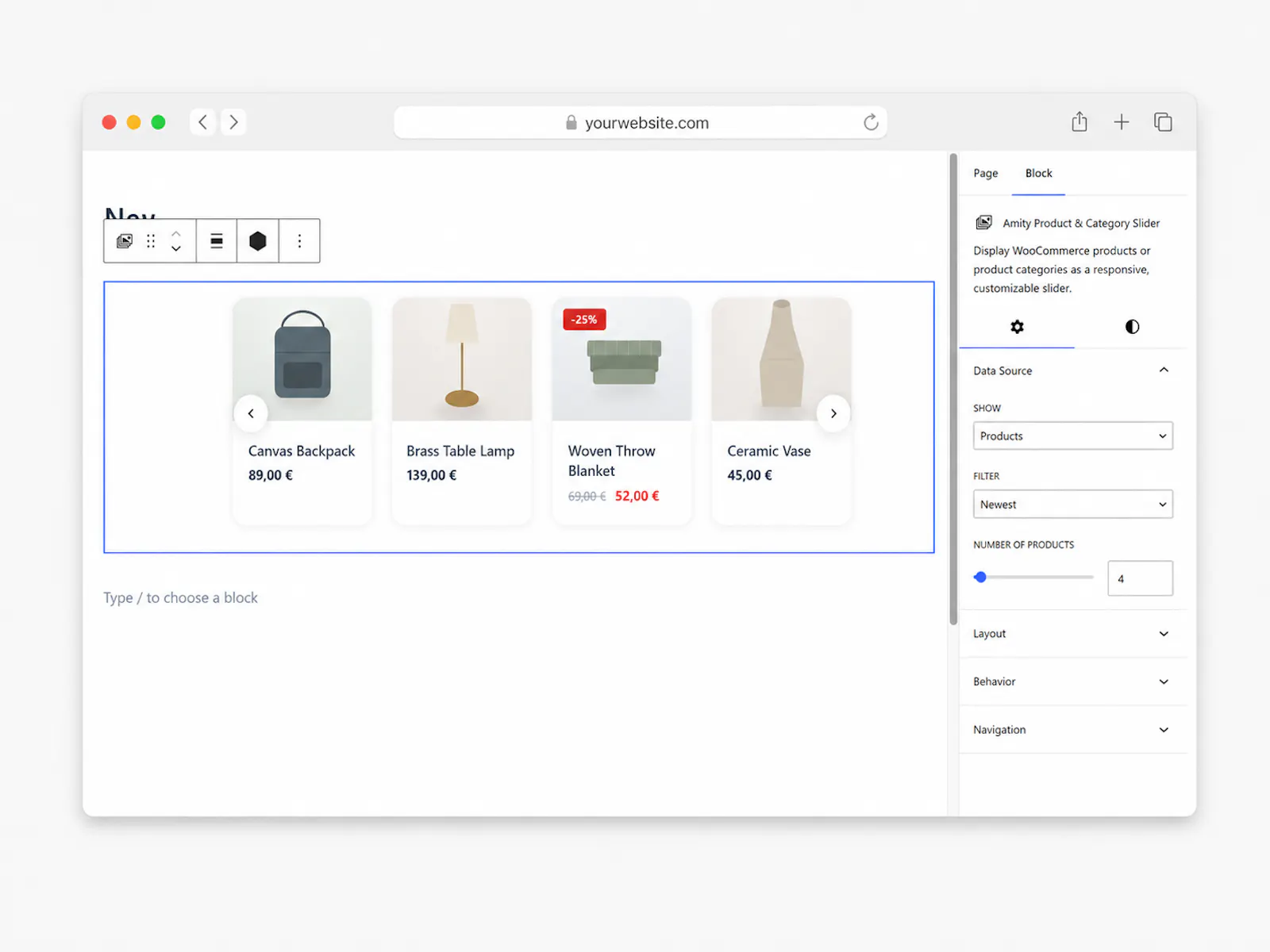1270x952 pixels.
Task: Click the Ceramic Vase product image
Action: [x=782, y=359]
